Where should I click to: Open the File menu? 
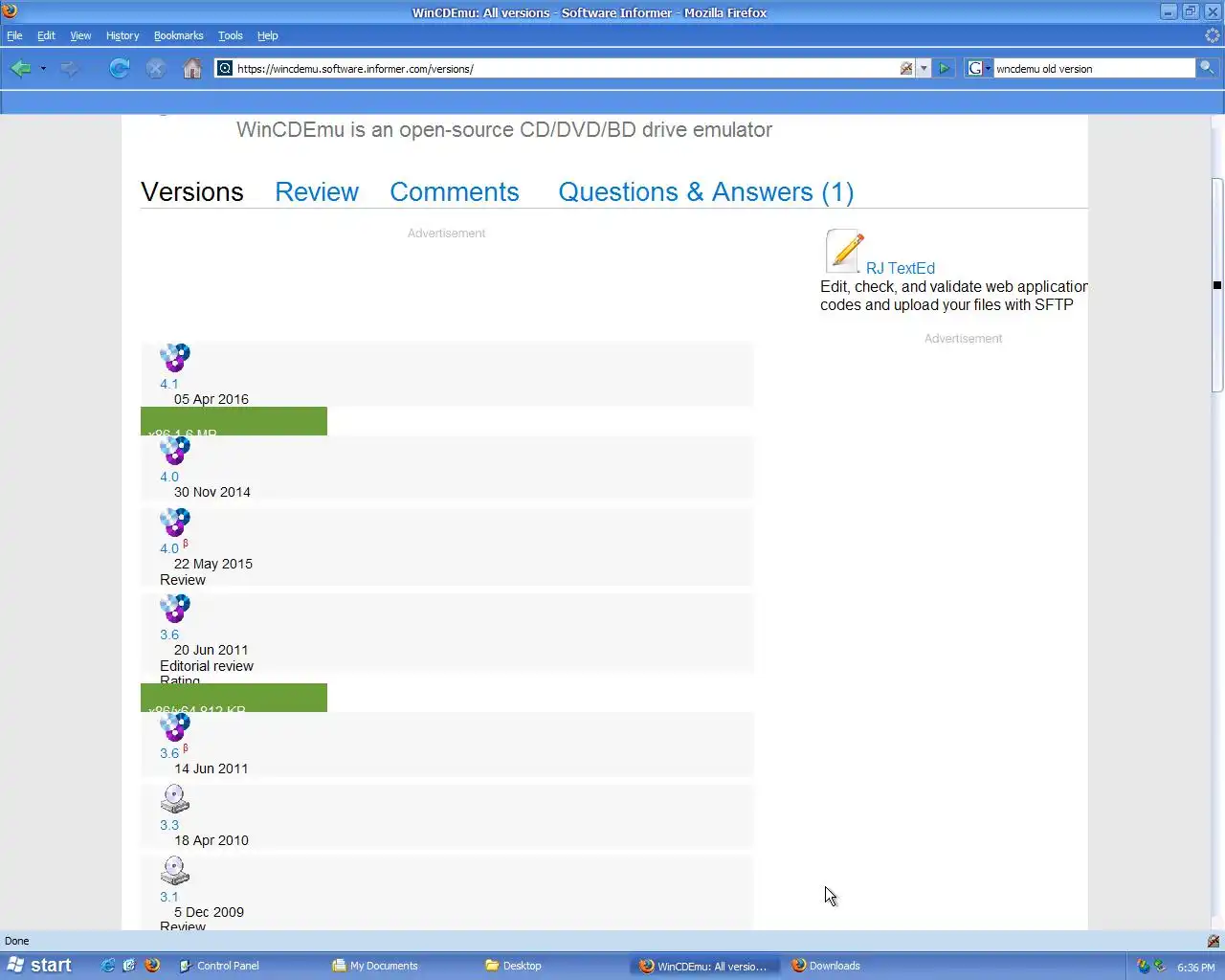[x=14, y=35]
